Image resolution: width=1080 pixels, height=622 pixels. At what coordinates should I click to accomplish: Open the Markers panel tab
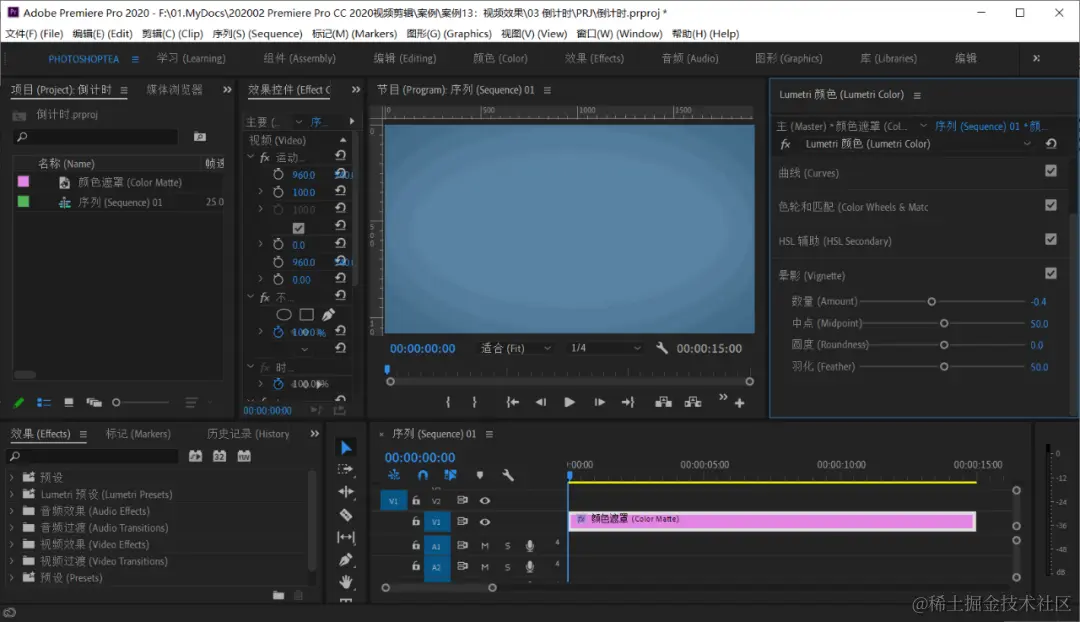coord(138,434)
